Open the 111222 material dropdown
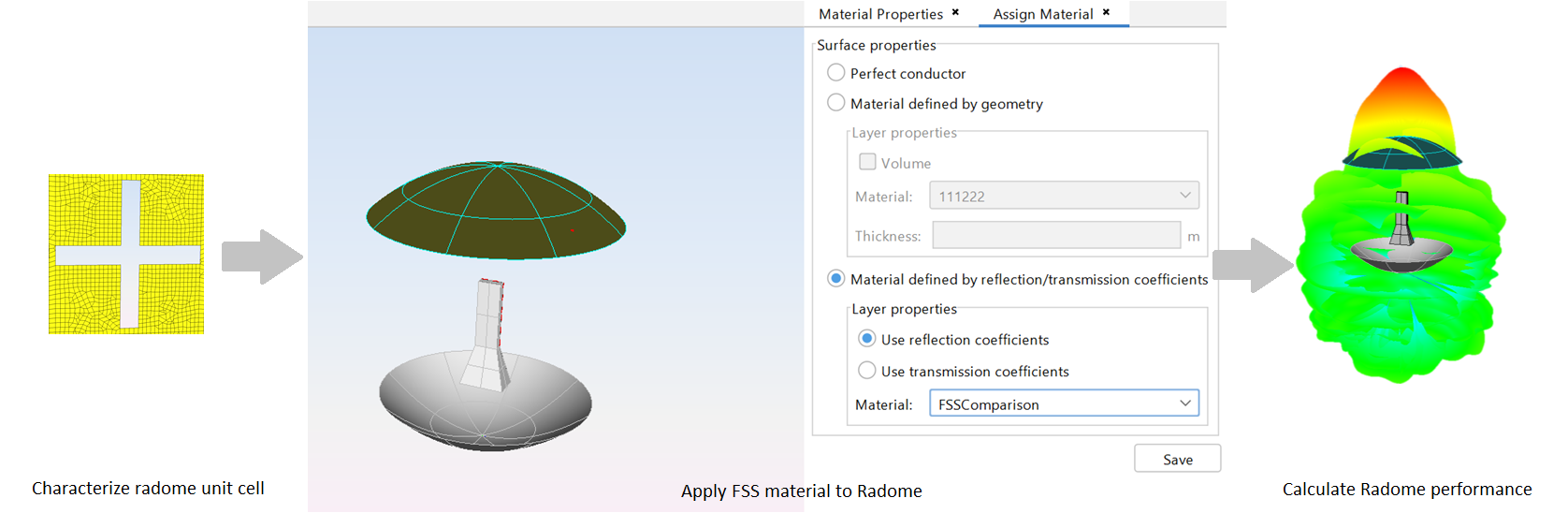Screen dimensions: 1568x513 1064,196
